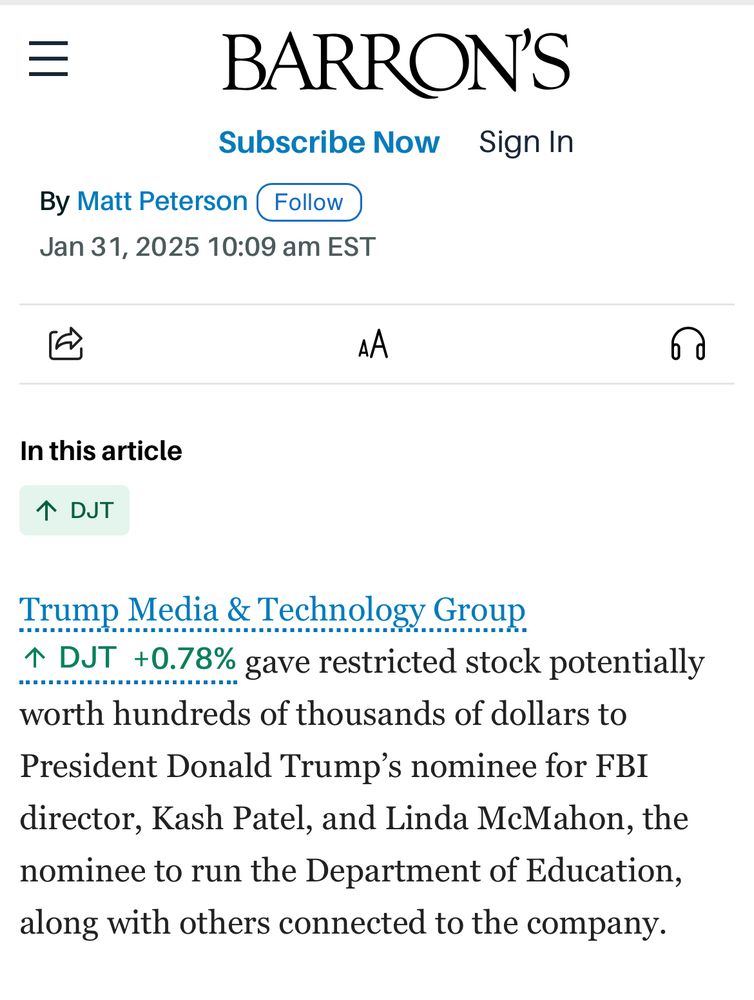Open the Sign In page

[526, 142]
